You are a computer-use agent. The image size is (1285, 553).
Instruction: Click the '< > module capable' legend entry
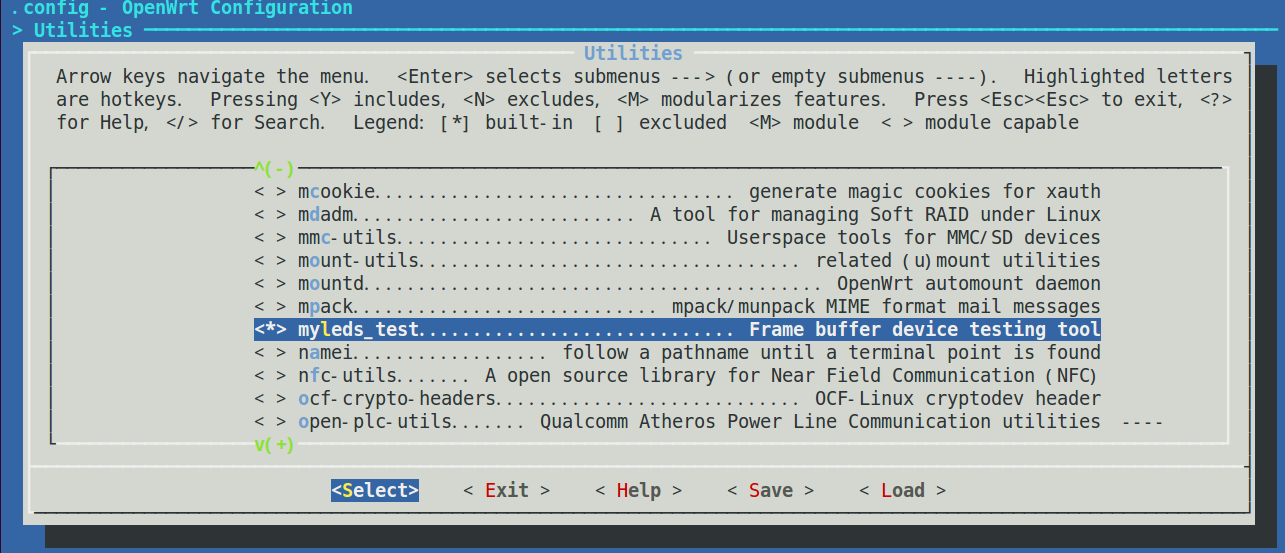980,122
